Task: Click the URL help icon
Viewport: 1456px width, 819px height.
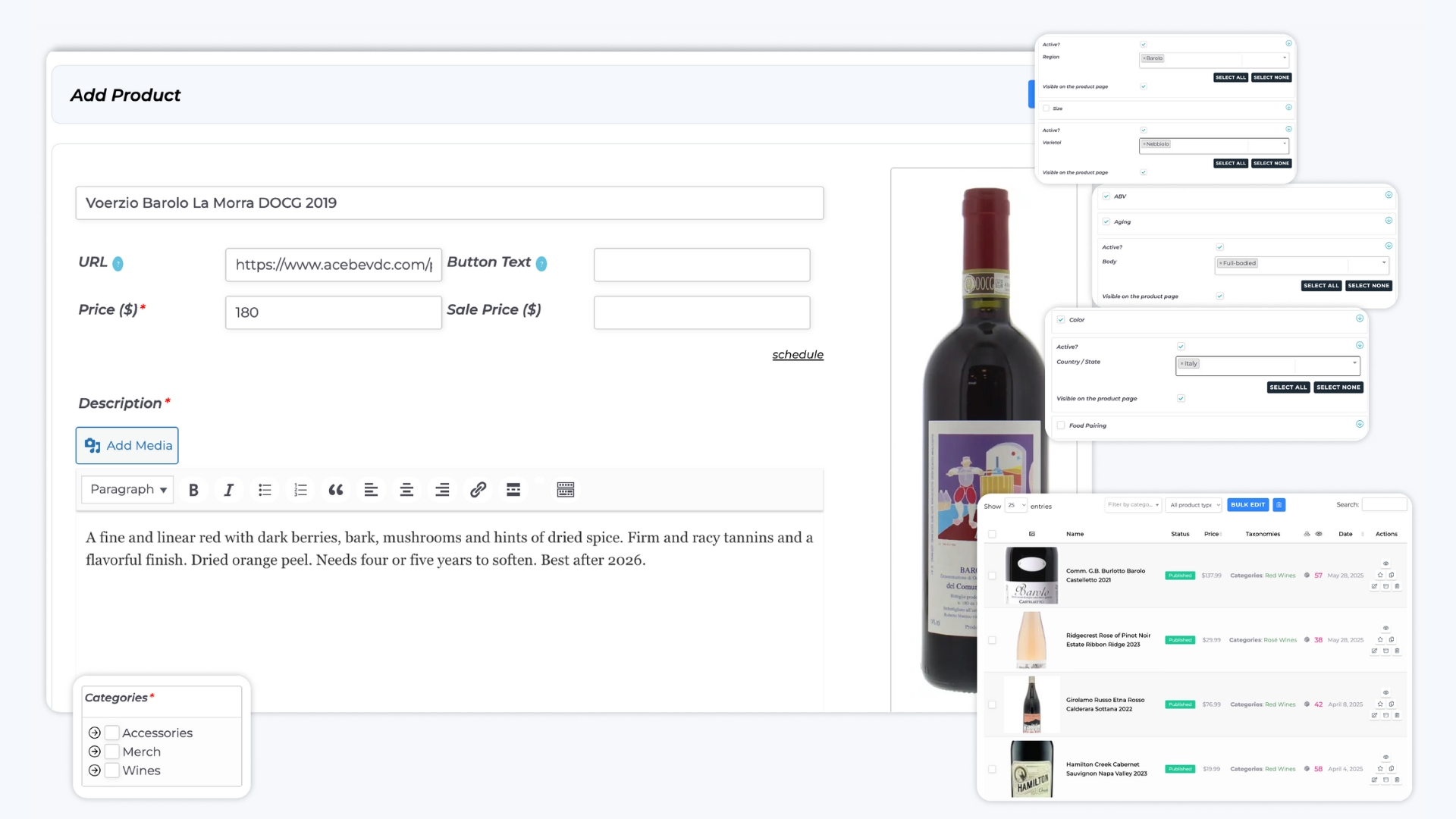Action: click(118, 264)
